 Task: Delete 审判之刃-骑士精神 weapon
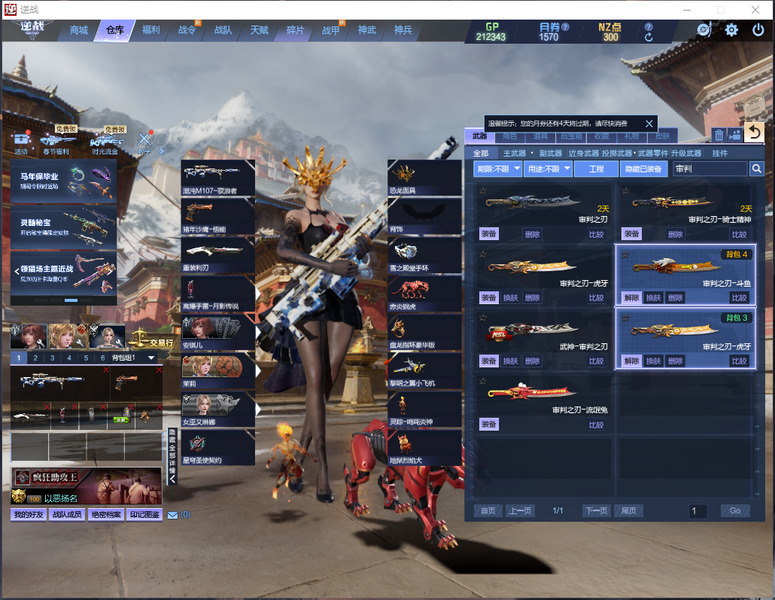point(675,234)
